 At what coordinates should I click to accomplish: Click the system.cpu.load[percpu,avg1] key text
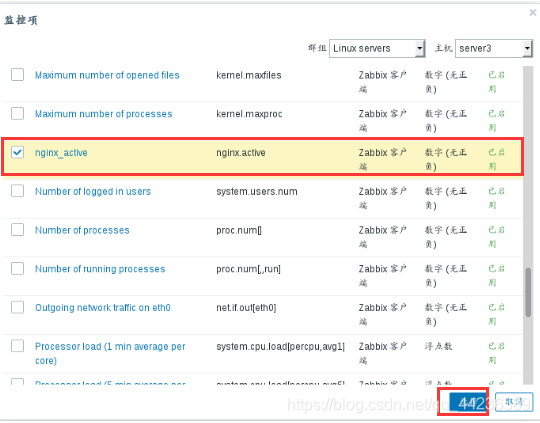(280, 347)
